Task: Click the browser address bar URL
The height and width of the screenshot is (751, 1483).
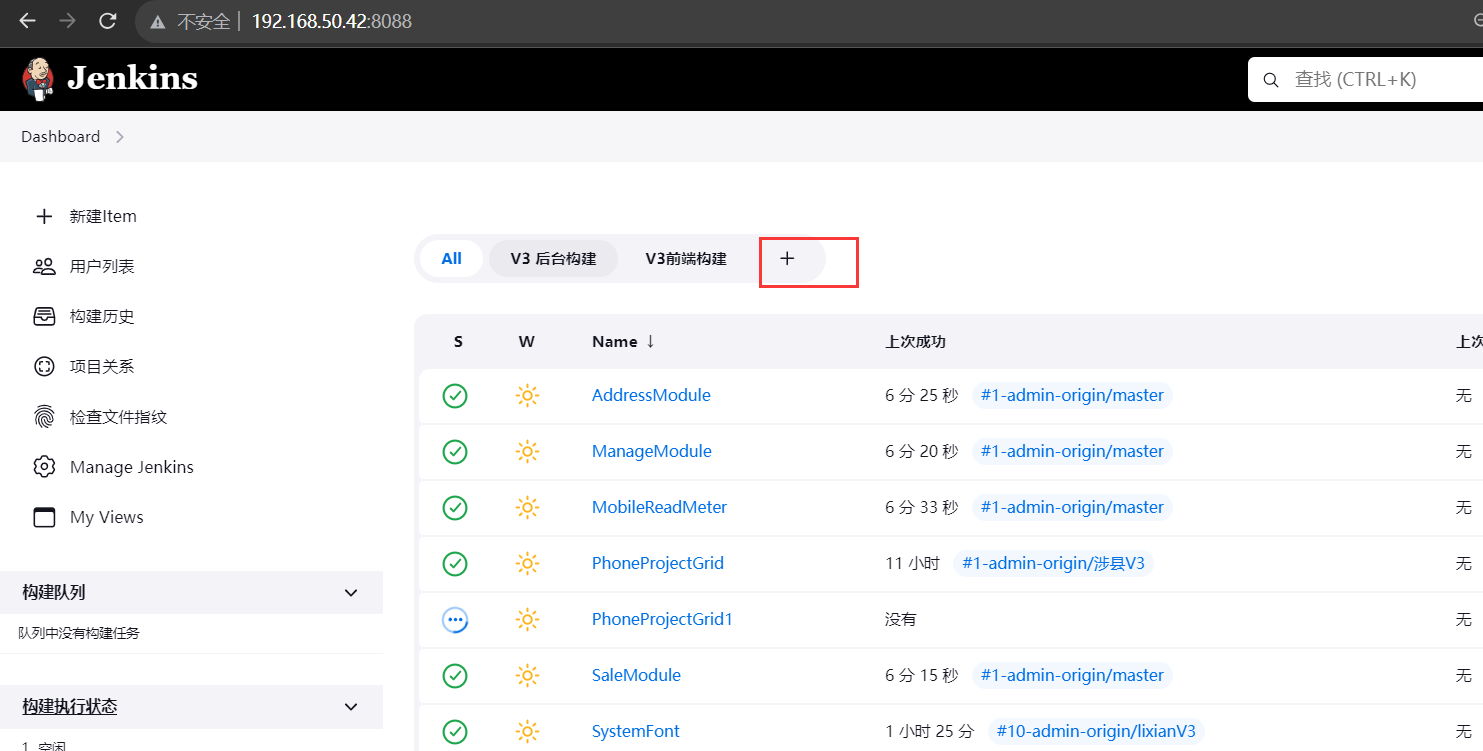Action: (331, 21)
